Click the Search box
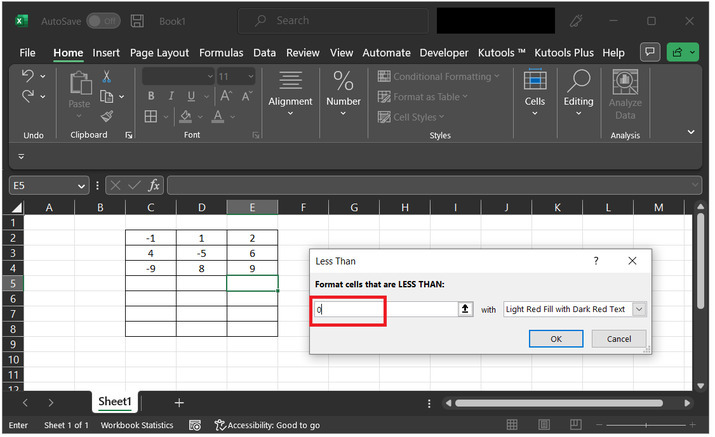The width and height of the screenshot is (715, 437). pos(333,21)
